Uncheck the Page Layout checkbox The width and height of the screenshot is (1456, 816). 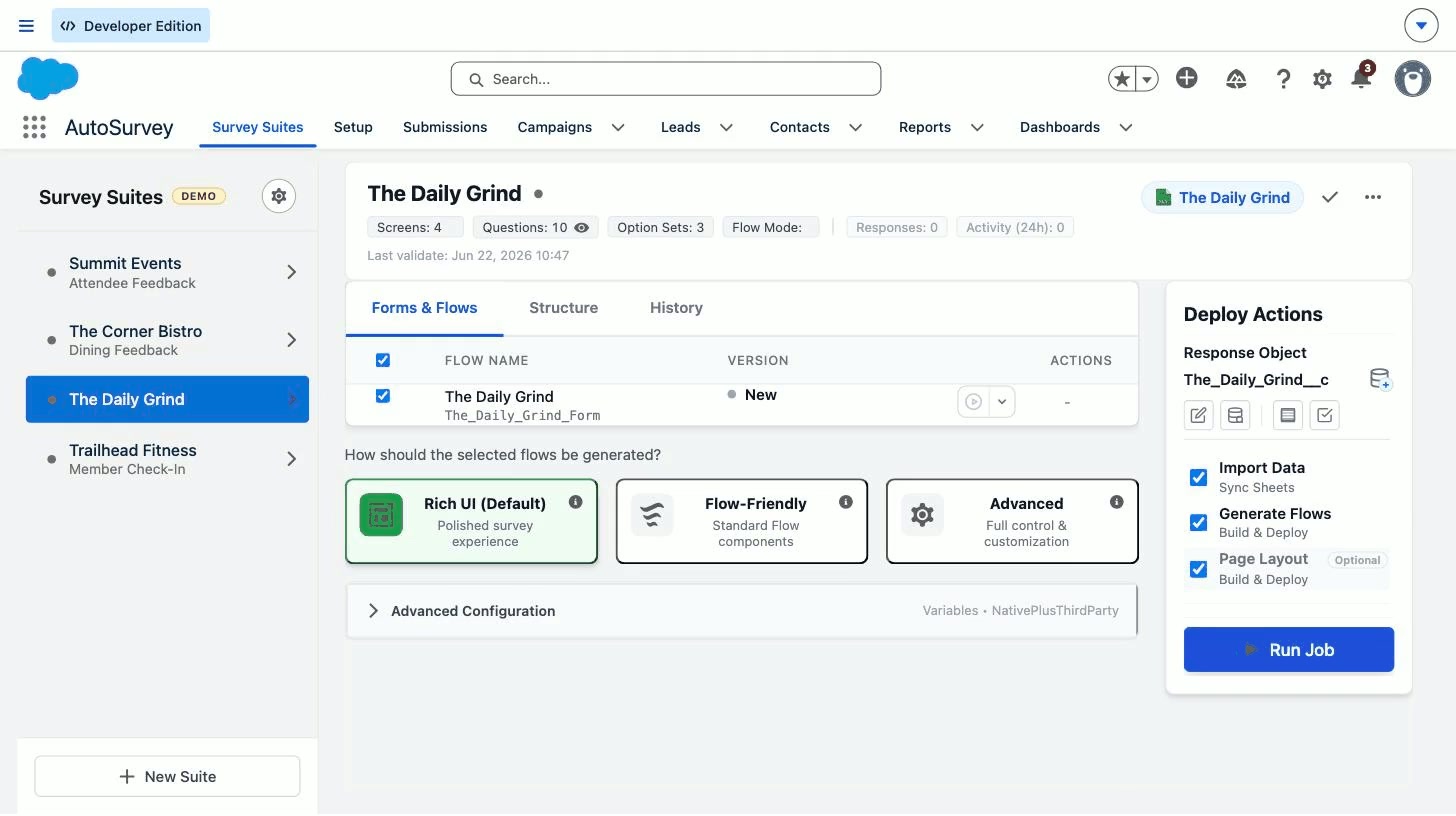click(x=1198, y=569)
